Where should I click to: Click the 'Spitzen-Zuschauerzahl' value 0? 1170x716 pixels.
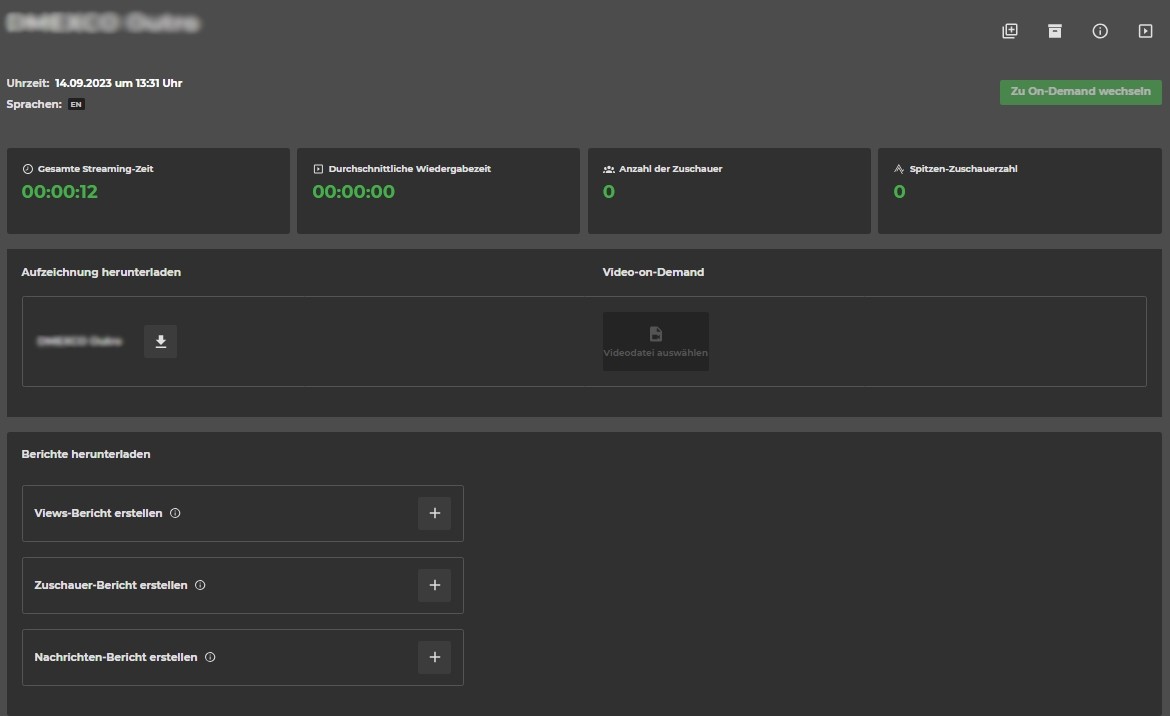(899, 192)
